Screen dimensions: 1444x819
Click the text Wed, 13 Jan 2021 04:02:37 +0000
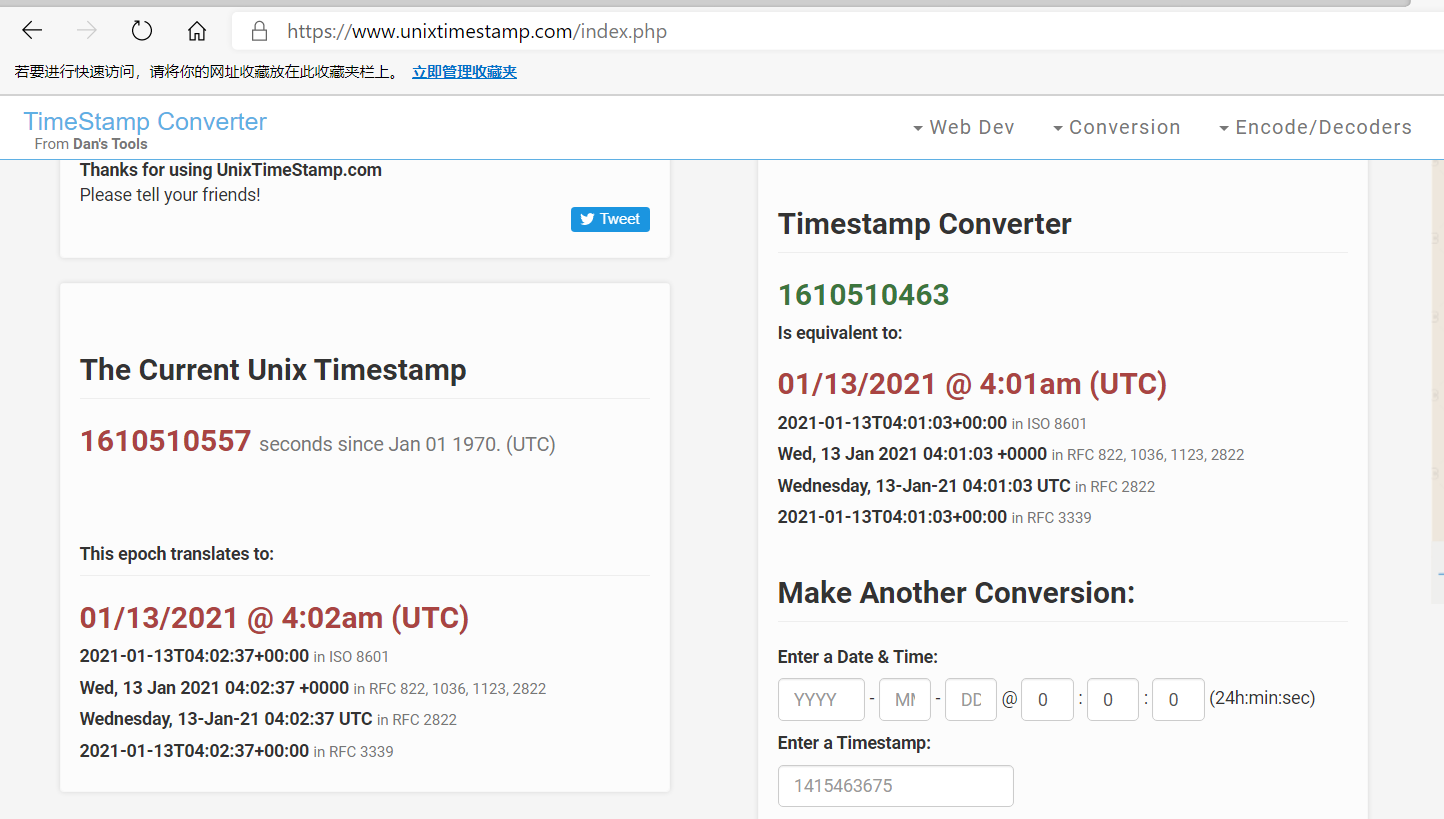(x=214, y=688)
